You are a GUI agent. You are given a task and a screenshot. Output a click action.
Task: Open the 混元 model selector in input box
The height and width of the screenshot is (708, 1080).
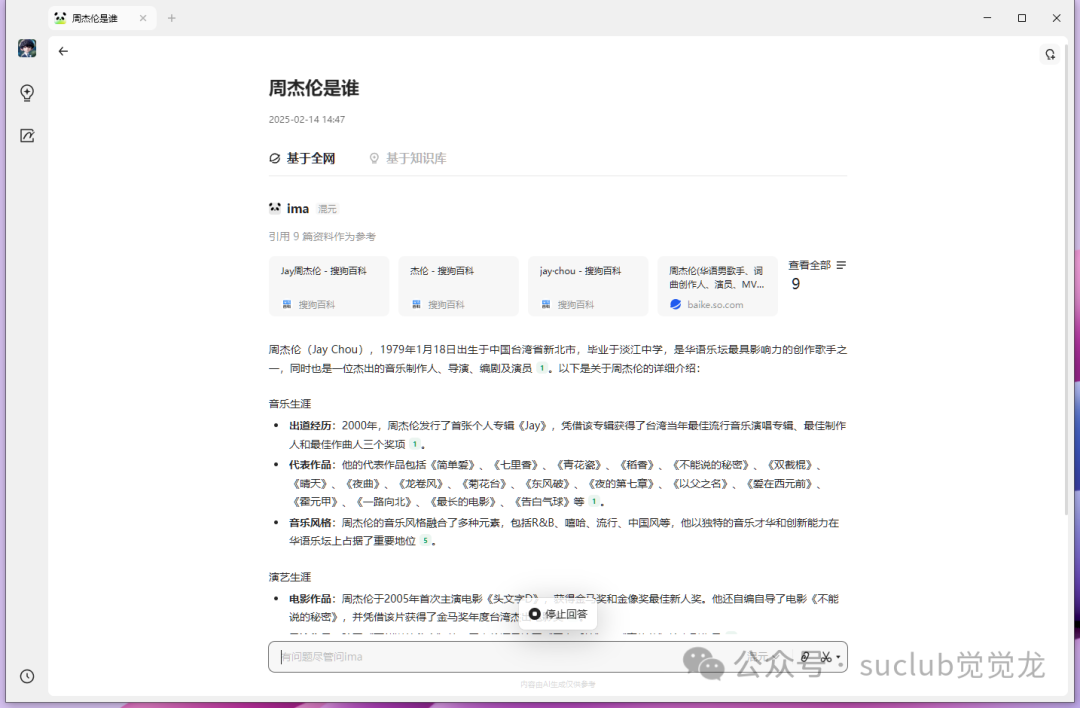coord(765,657)
